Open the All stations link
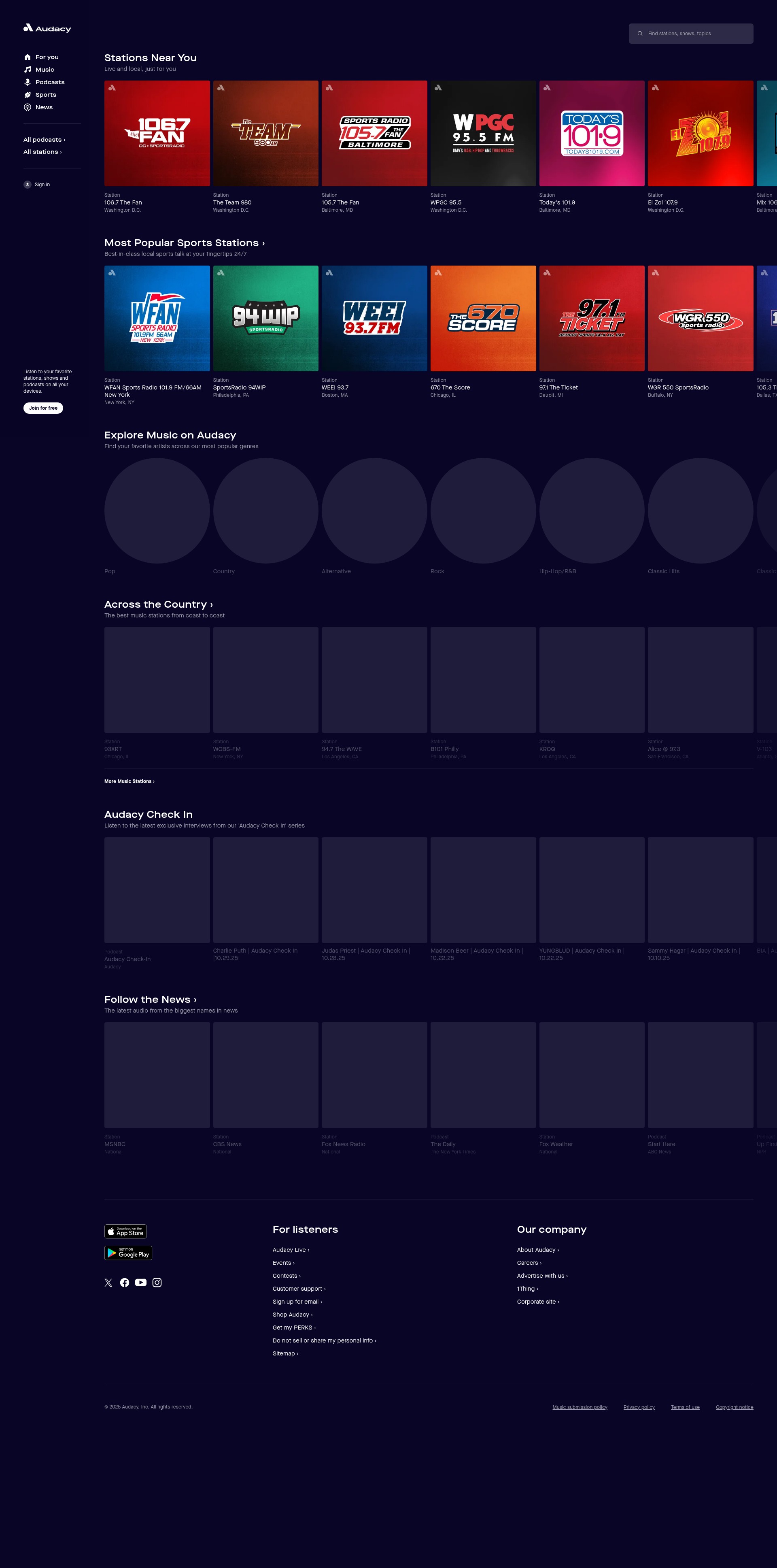Screen dimensions: 777x1568 coord(42,151)
